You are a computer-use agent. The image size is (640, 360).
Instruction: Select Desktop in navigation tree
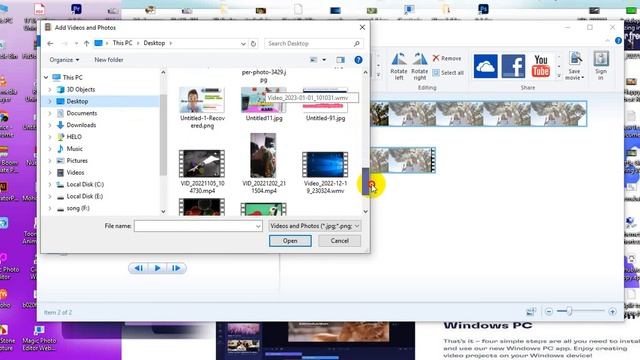(x=77, y=101)
